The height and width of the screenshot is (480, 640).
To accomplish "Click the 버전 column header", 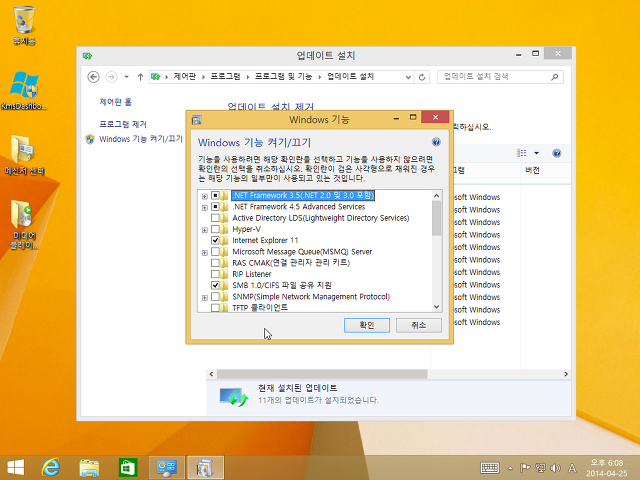I will point(532,170).
